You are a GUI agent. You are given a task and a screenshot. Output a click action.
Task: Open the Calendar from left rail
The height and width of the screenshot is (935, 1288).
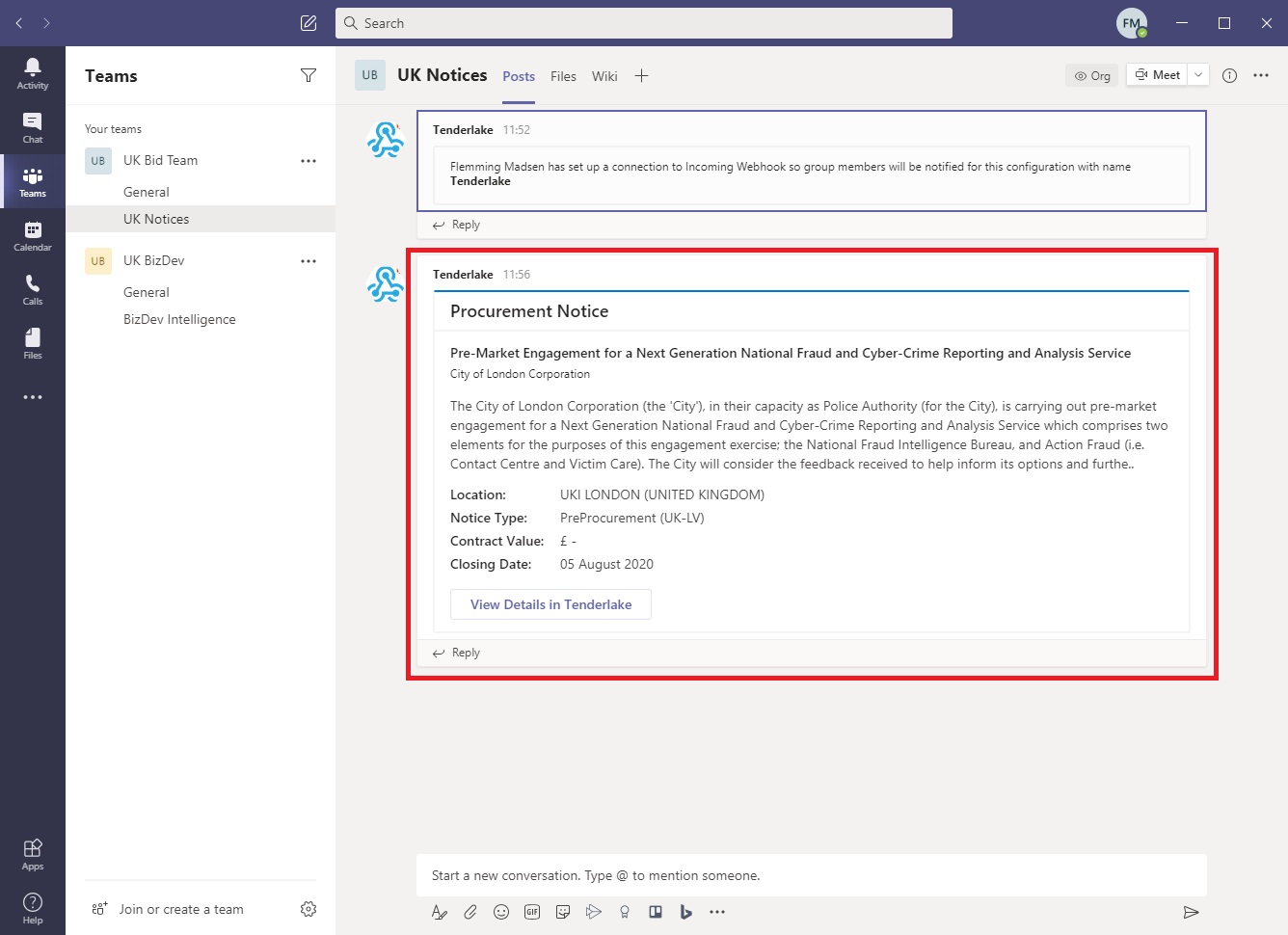click(x=32, y=235)
